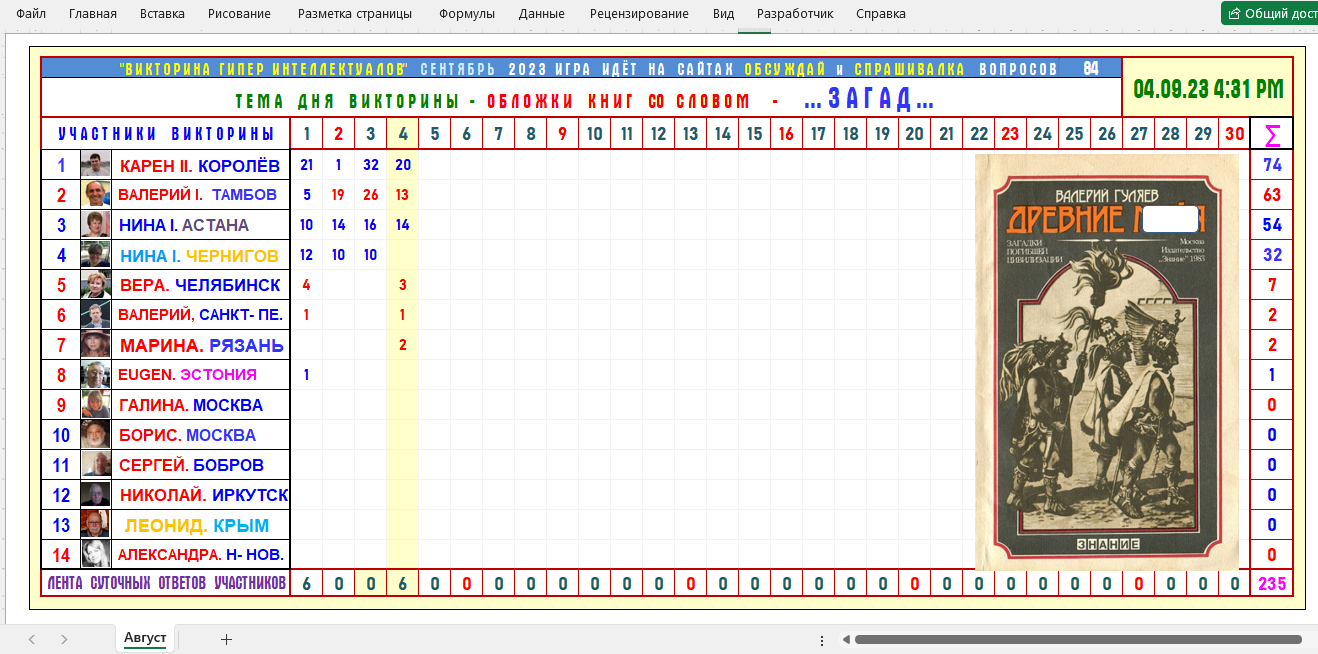
Task: Click avatar photo of Нина I. Чернигов
Action: point(96,255)
